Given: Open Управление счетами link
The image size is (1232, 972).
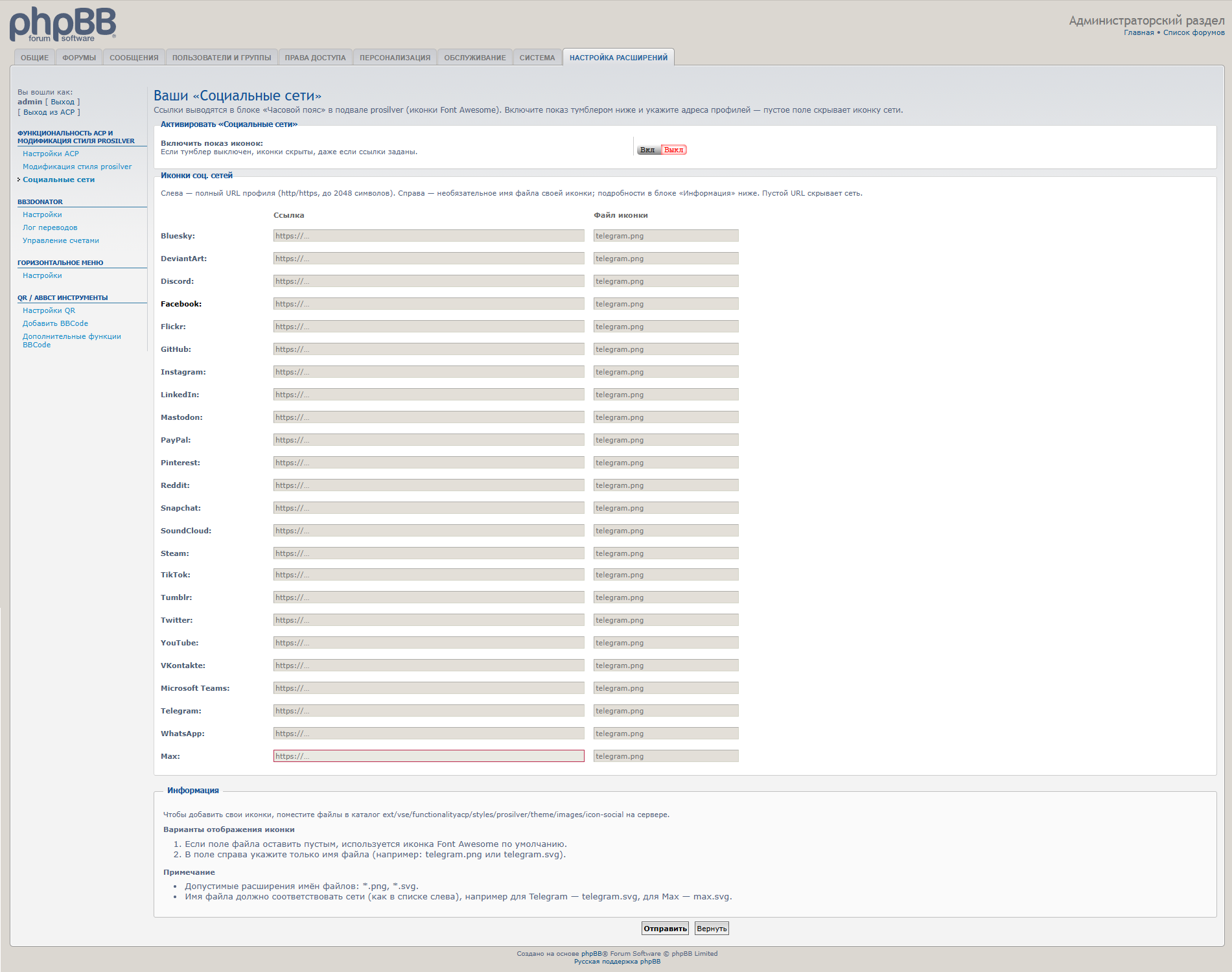Looking at the screenshot, I should click(x=61, y=240).
